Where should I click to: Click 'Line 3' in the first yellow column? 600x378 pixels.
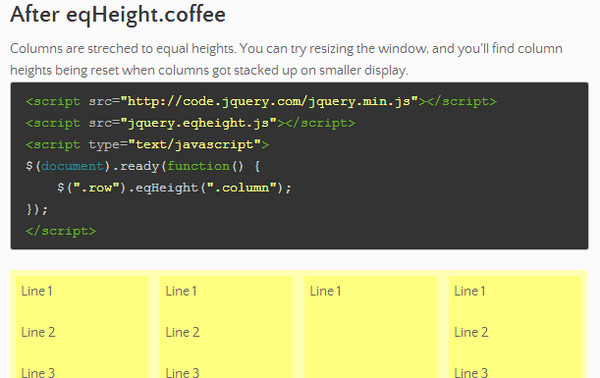pyautogui.click(x=38, y=372)
